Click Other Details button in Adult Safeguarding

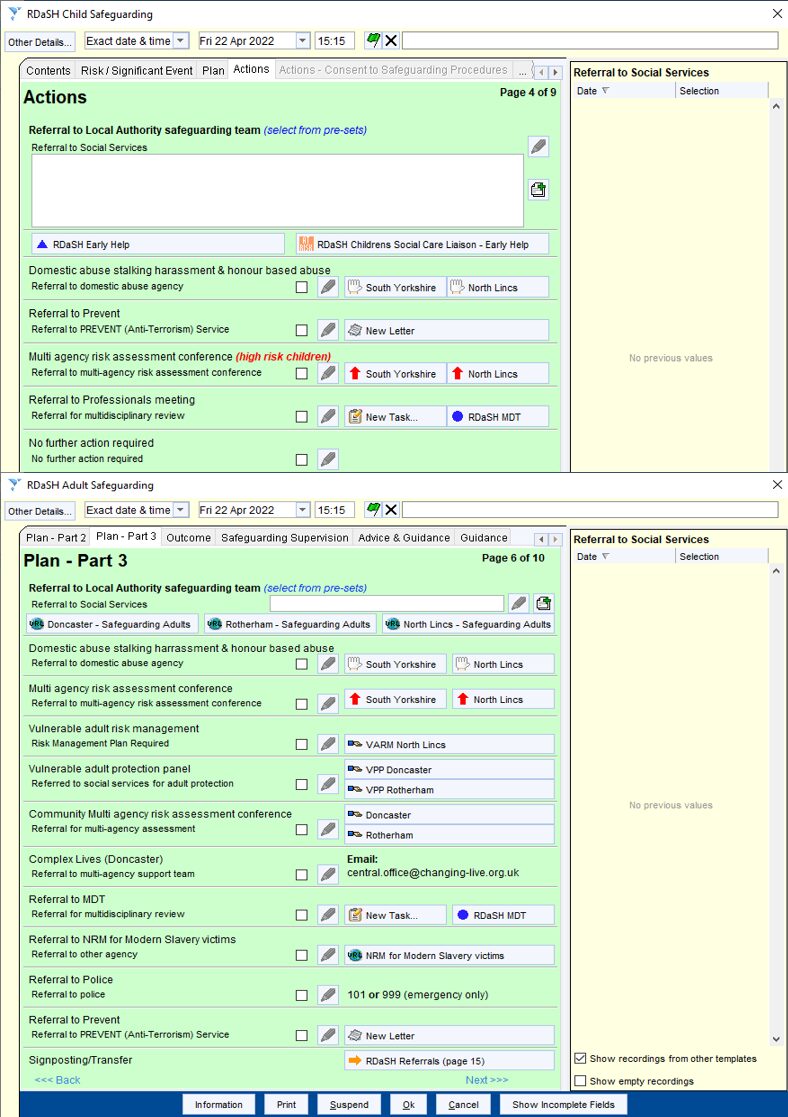tap(40, 511)
